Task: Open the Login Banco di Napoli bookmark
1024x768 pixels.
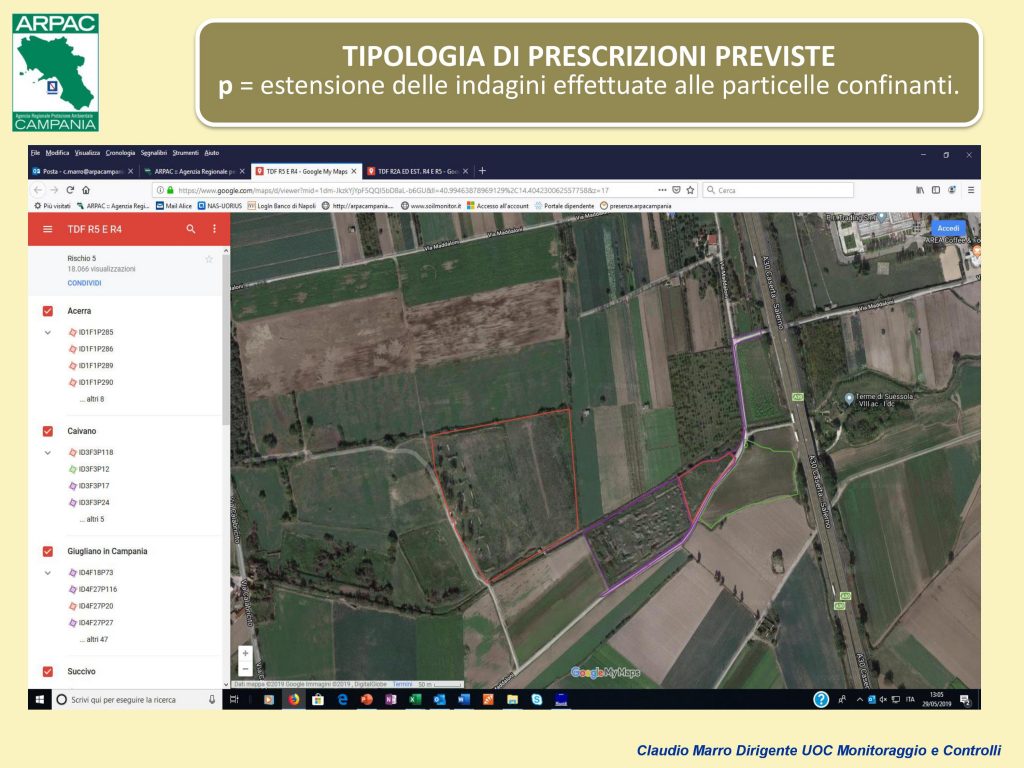Action: coord(281,206)
